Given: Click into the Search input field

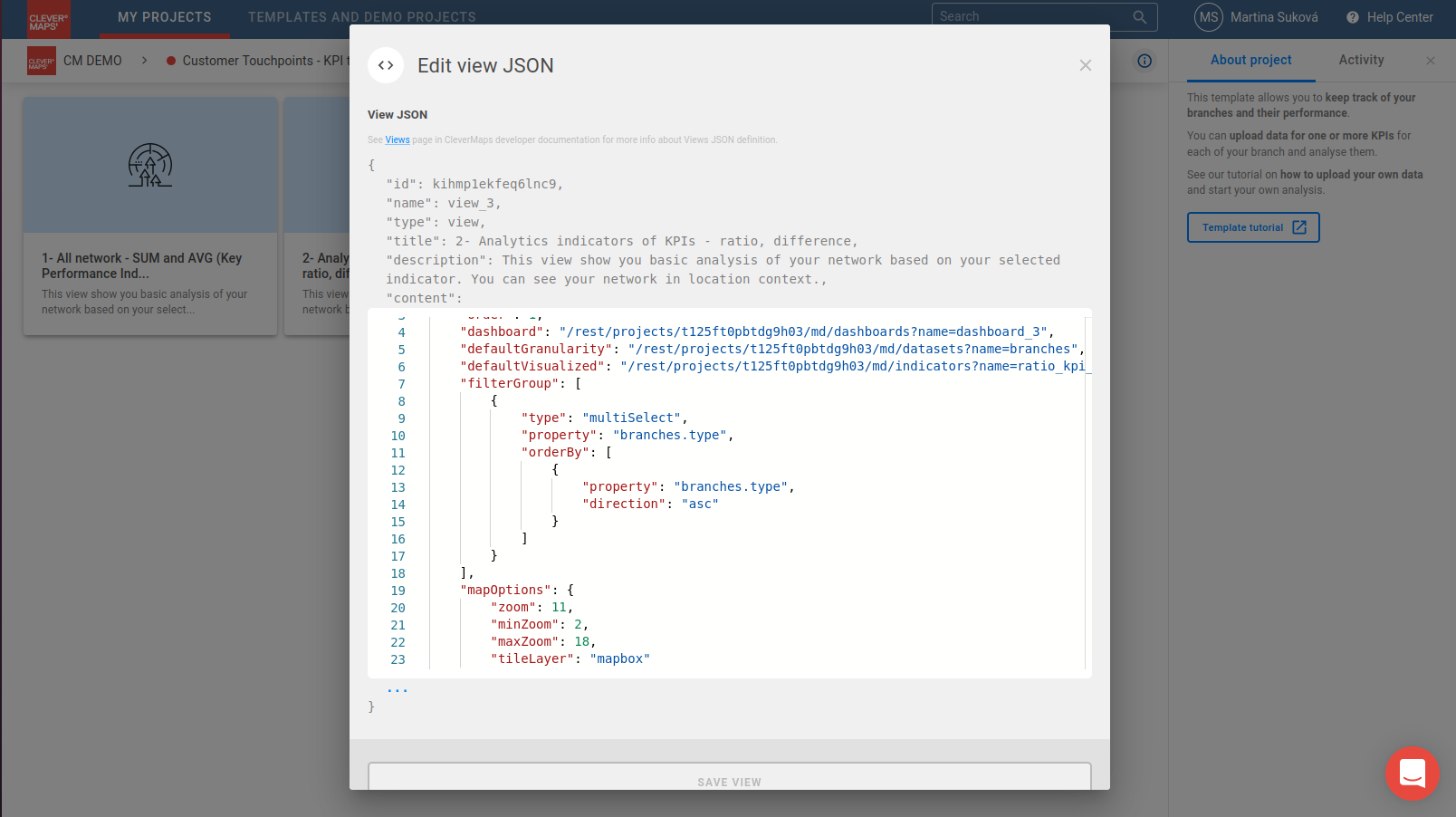Looking at the screenshot, I should coord(1032,16).
